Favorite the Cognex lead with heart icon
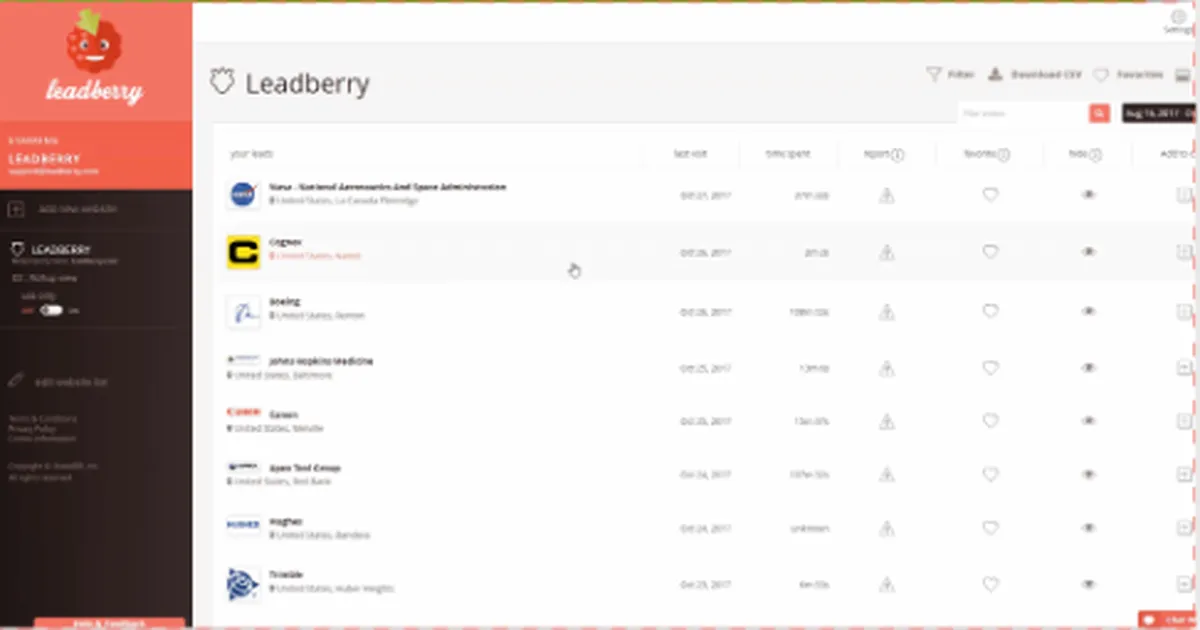 [990, 252]
